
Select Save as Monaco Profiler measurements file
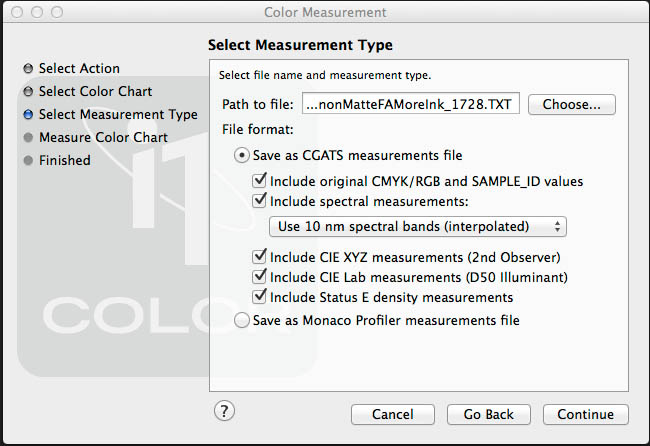click(240, 321)
